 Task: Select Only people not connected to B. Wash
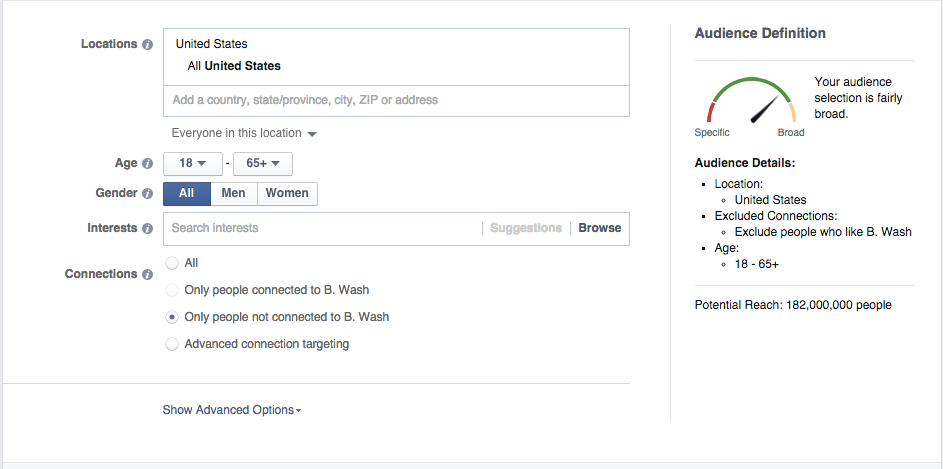tap(173, 317)
